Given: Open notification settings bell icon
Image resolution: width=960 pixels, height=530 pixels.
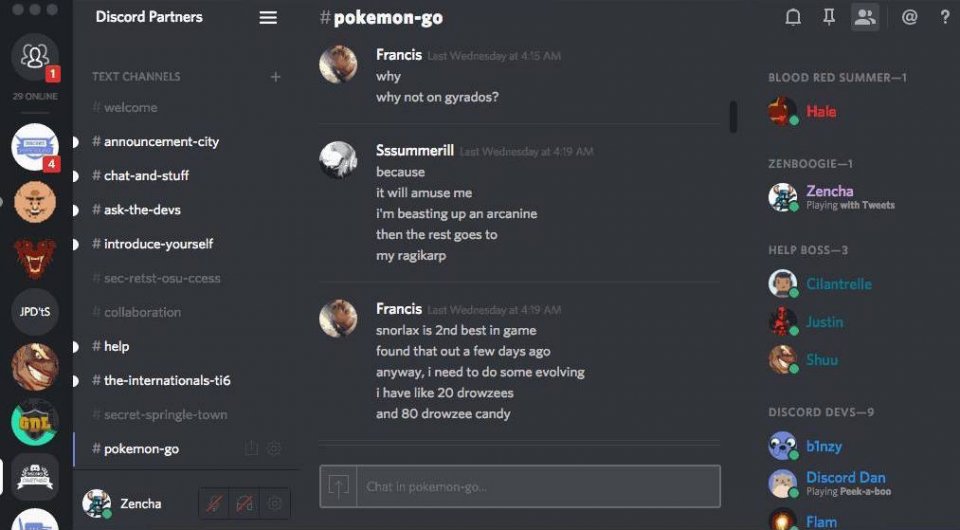Looking at the screenshot, I should [x=793, y=17].
